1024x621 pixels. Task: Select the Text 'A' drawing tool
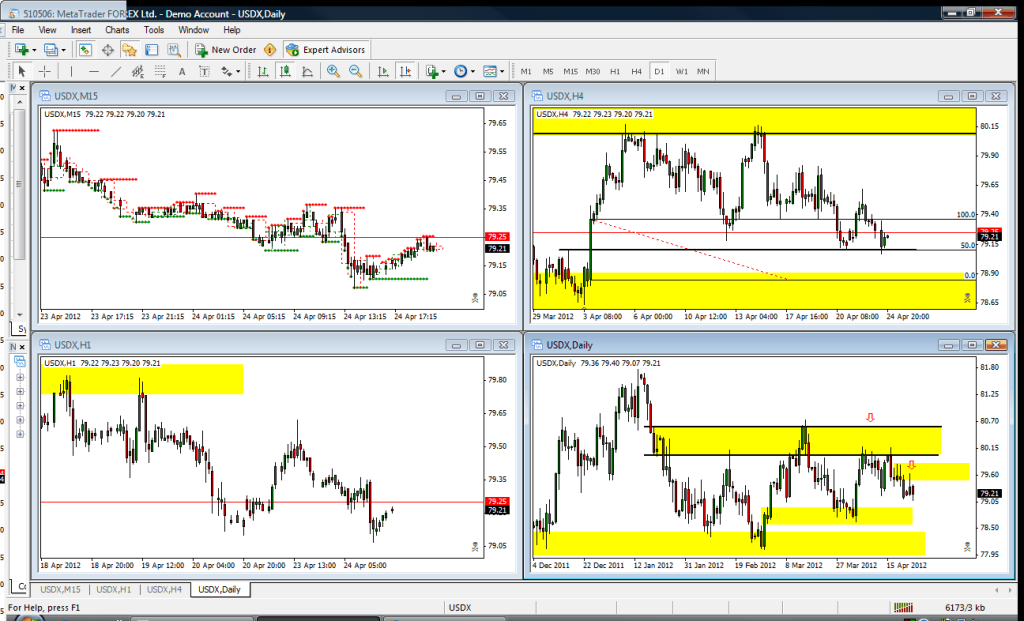(x=182, y=71)
